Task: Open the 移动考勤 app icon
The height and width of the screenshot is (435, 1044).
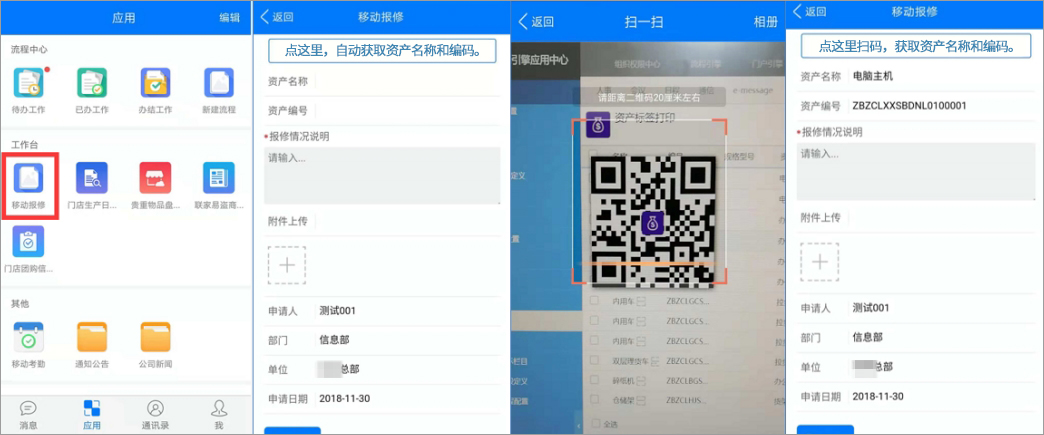Action: click(29, 337)
